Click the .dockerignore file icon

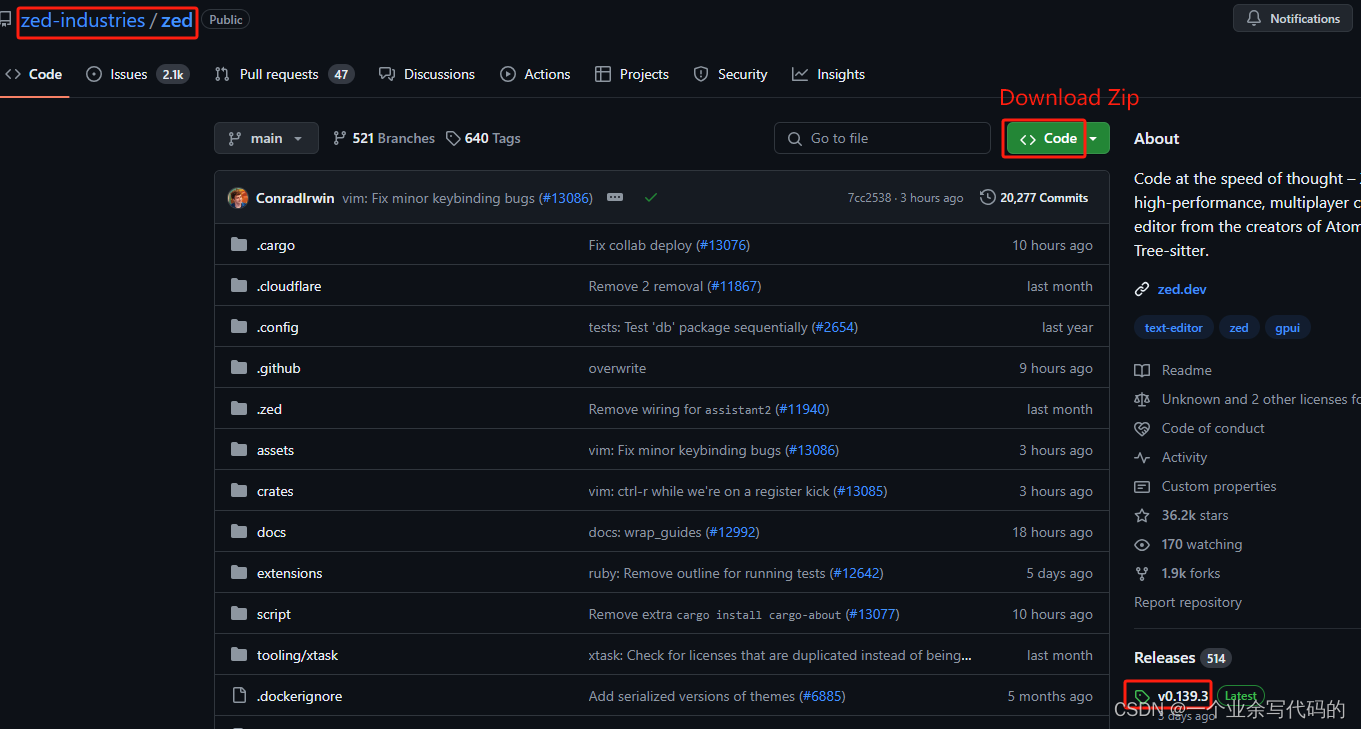239,696
